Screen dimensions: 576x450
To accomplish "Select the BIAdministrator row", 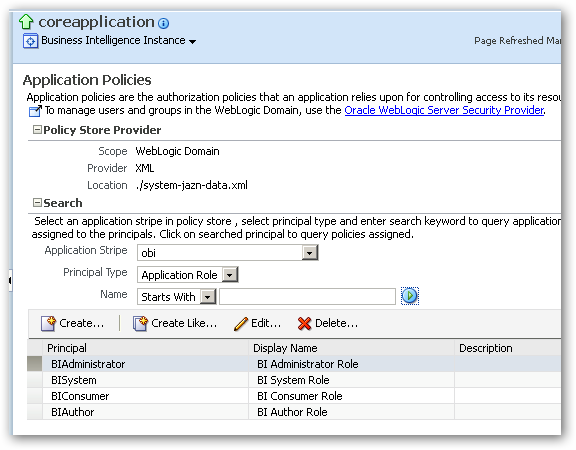I will (294, 364).
